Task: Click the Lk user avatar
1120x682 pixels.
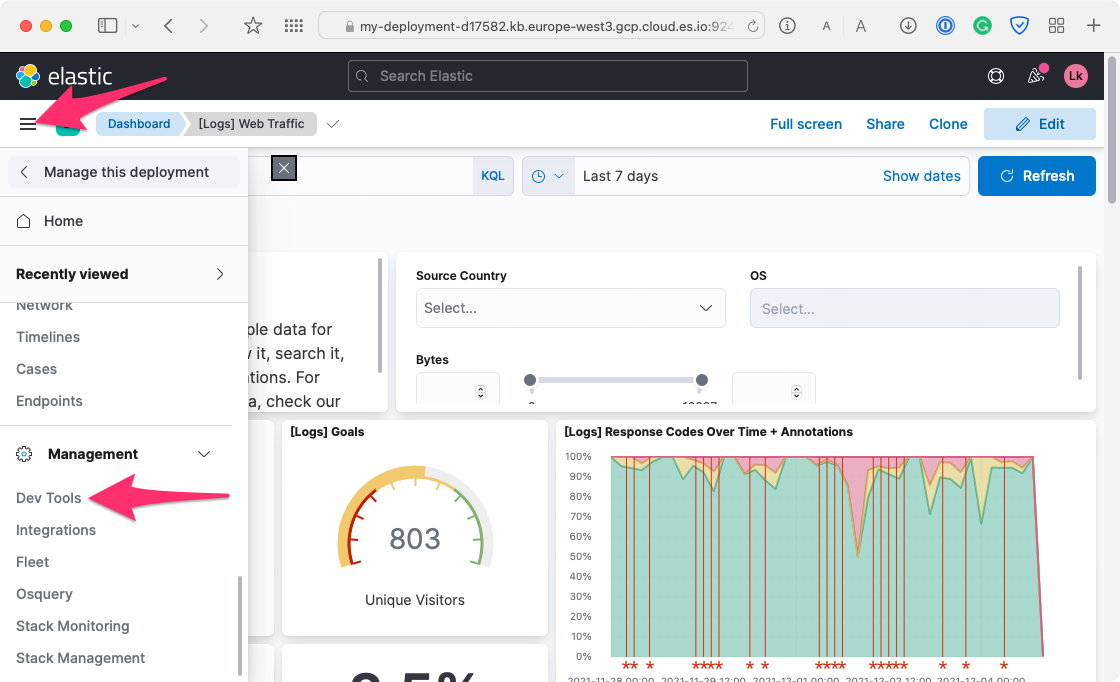Action: tap(1075, 76)
